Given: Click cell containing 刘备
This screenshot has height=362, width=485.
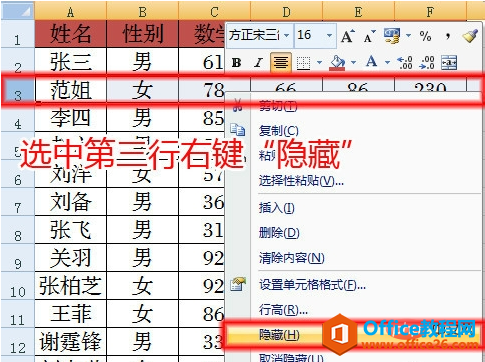Looking at the screenshot, I should coord(70,202).
